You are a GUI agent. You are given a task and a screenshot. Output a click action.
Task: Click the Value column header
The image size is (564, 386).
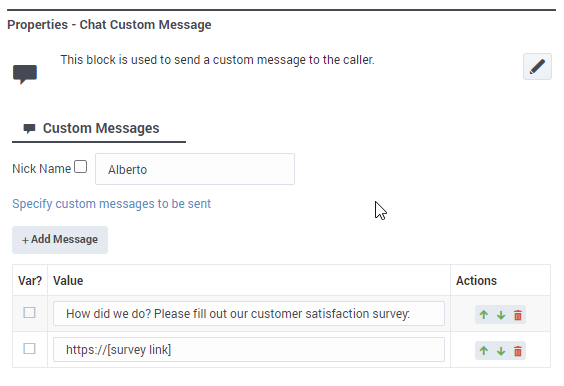pyautogui.click(x=68, y=281)
